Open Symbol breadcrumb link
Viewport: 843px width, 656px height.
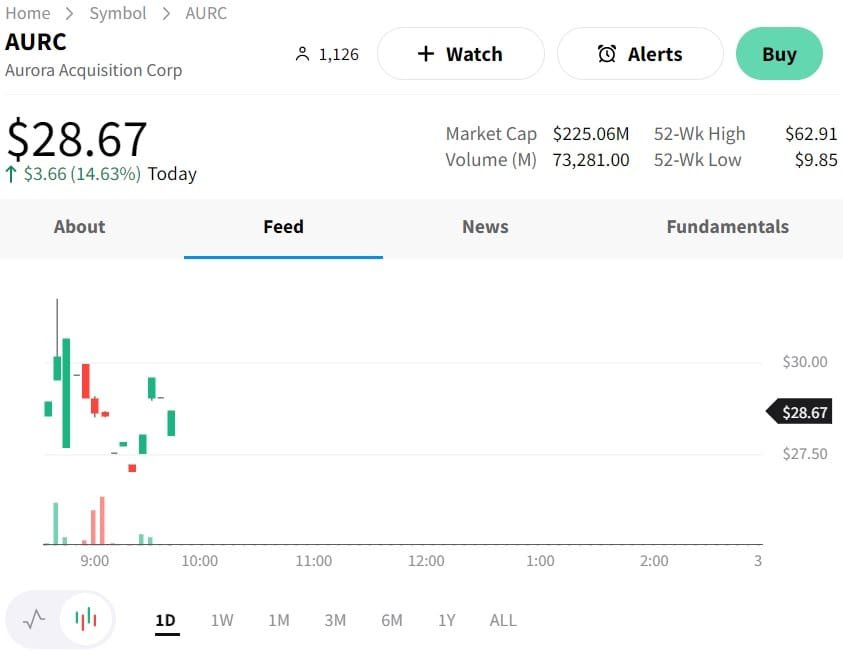118,13
